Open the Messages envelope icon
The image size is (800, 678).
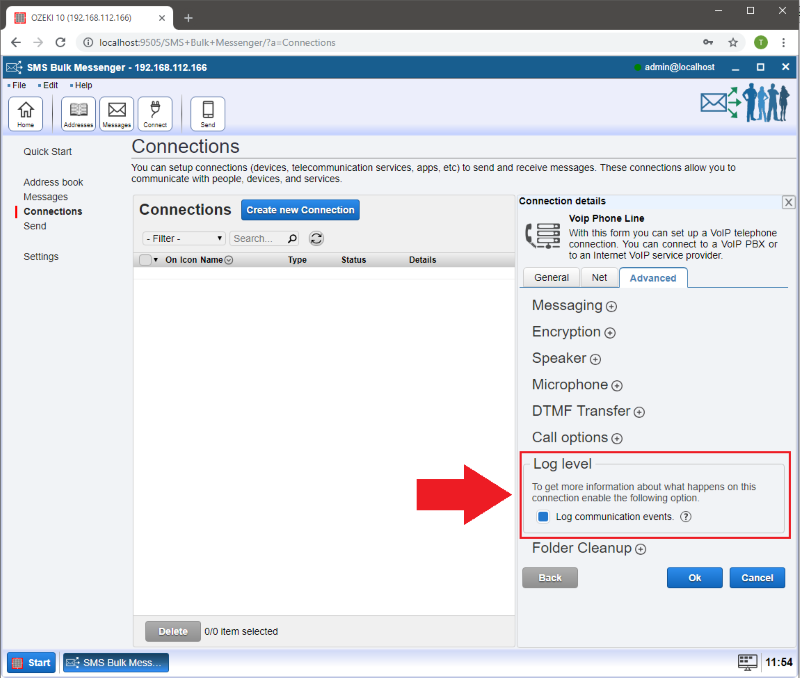coord(116,114)
